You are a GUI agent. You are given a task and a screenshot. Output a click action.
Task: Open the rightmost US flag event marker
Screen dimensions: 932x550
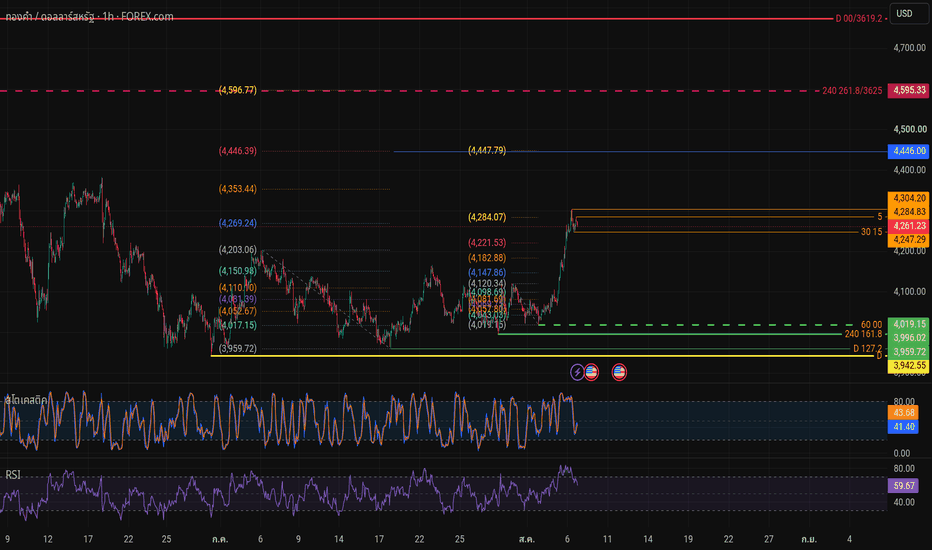coord(619,372)
